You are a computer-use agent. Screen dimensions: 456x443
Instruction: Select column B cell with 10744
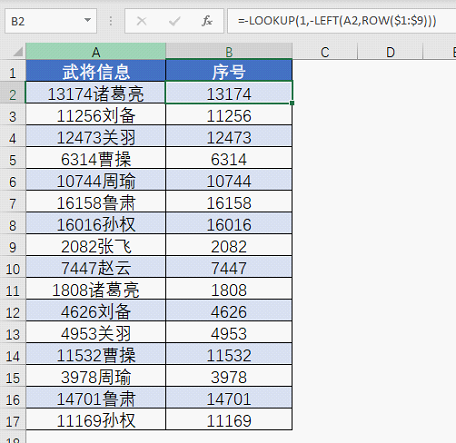pos(229,180)
